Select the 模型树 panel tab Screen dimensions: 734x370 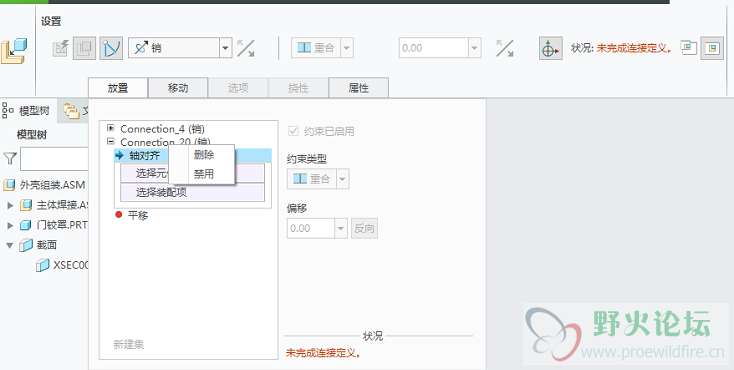pyautogui.click(x=28, y=111)
